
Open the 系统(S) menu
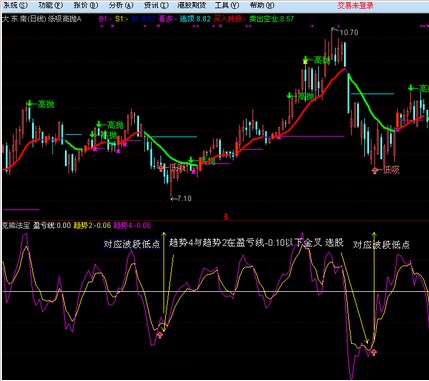(x=15, y=5)
